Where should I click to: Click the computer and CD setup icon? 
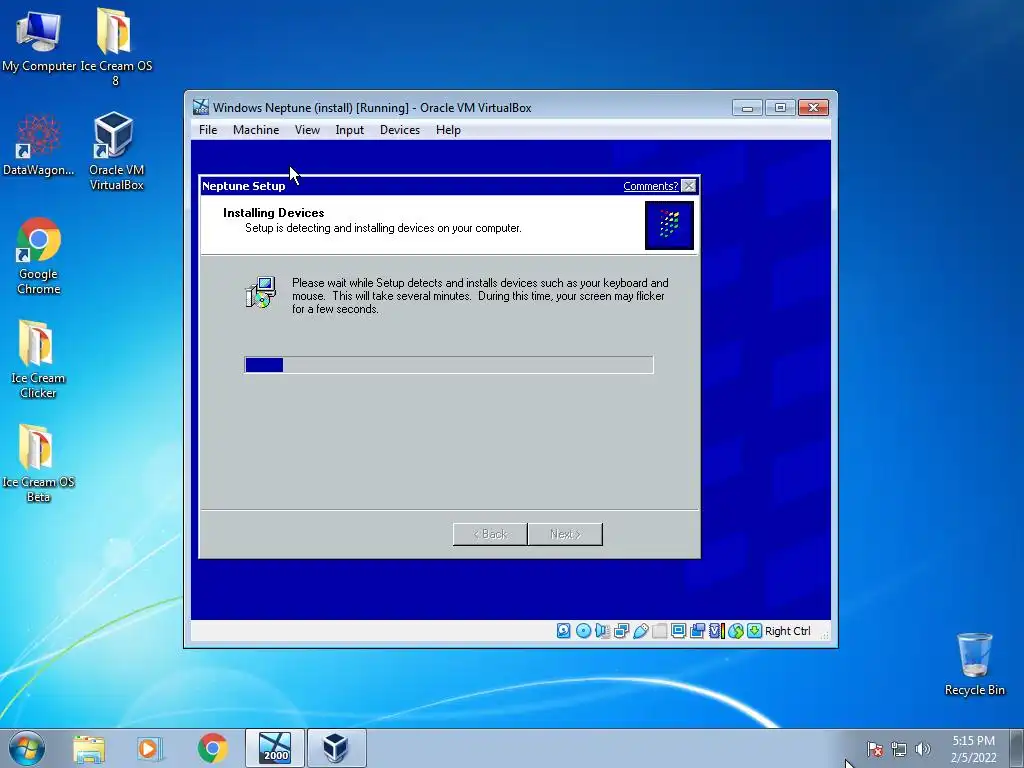261,293
